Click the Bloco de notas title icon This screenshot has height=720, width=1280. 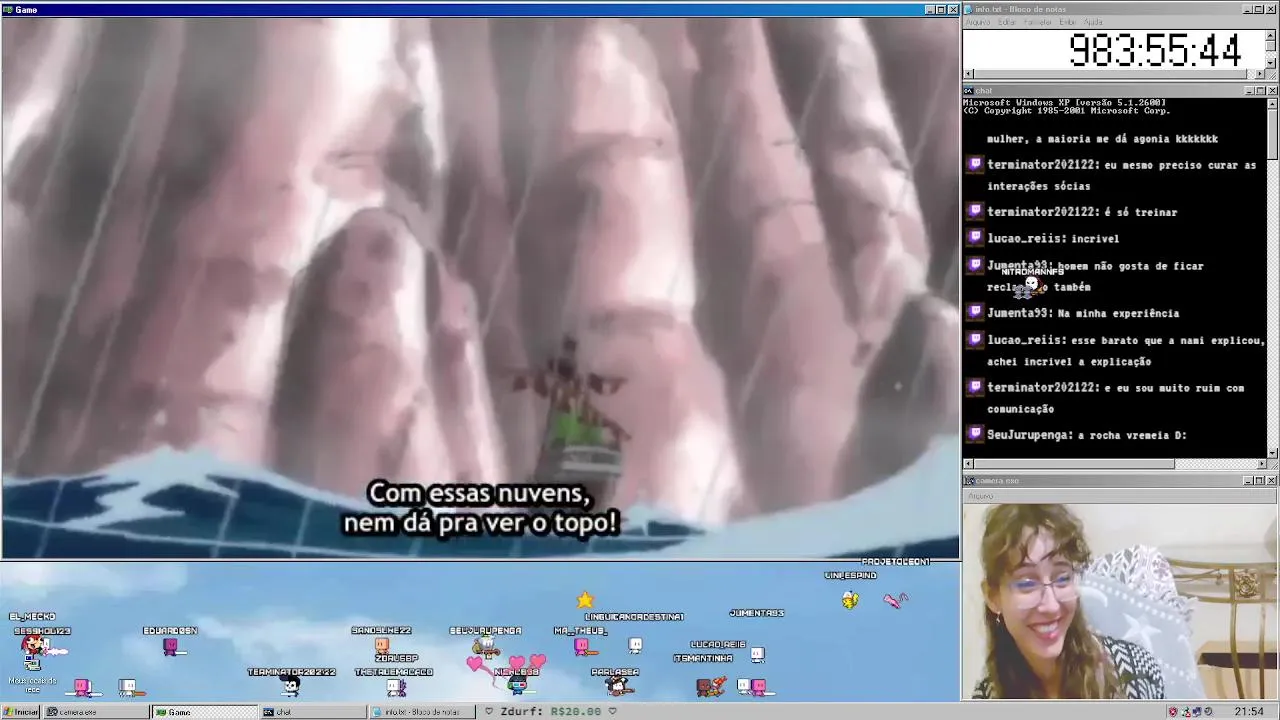pyautogui.click(x=969, y=9)
